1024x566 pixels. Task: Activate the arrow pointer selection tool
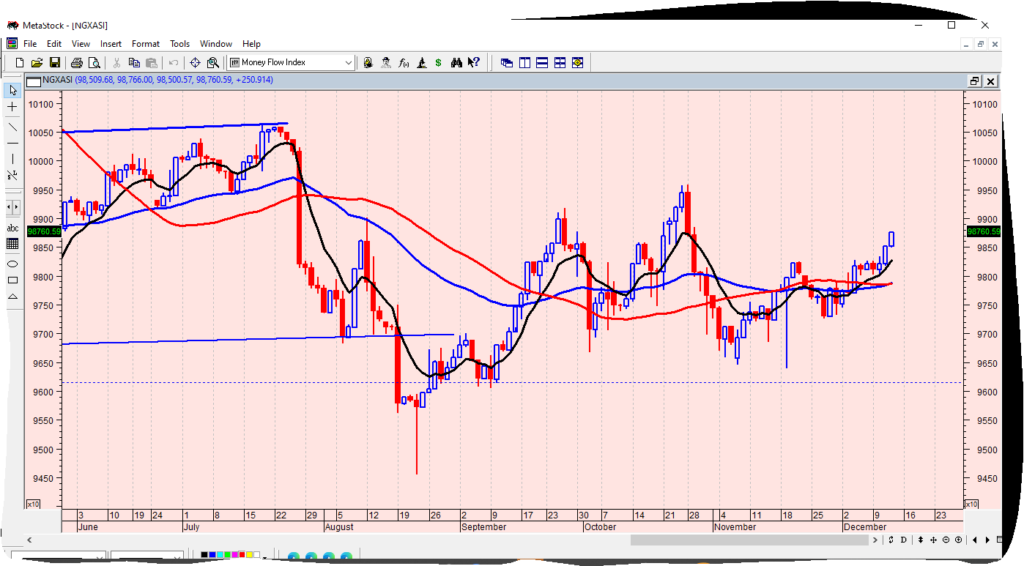(13, 90)
